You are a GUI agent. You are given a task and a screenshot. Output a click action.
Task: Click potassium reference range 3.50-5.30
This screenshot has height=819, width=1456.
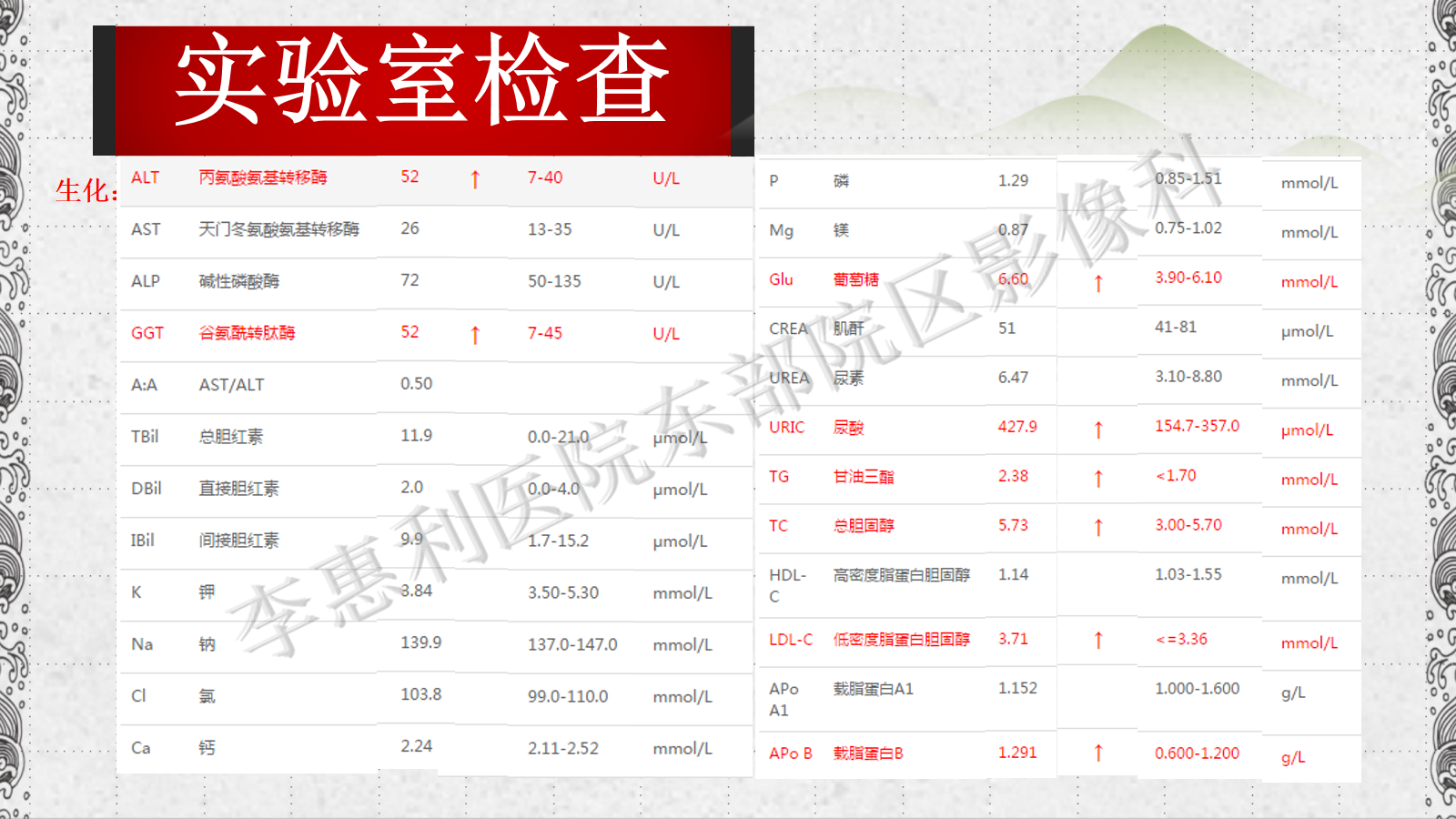(x=563, y=592)
